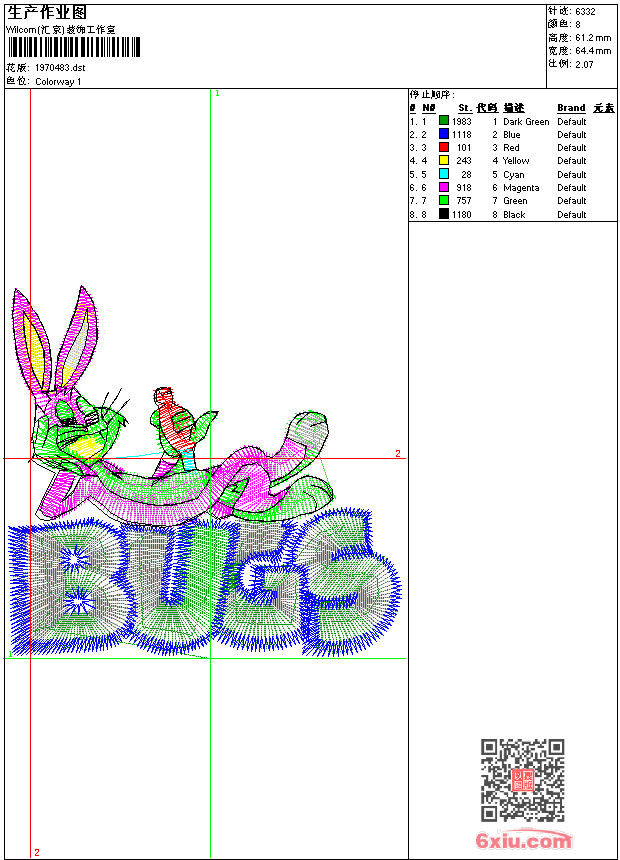Select the 'Black' description text
This screenshot has height=860, width=620.
point(514,214)
